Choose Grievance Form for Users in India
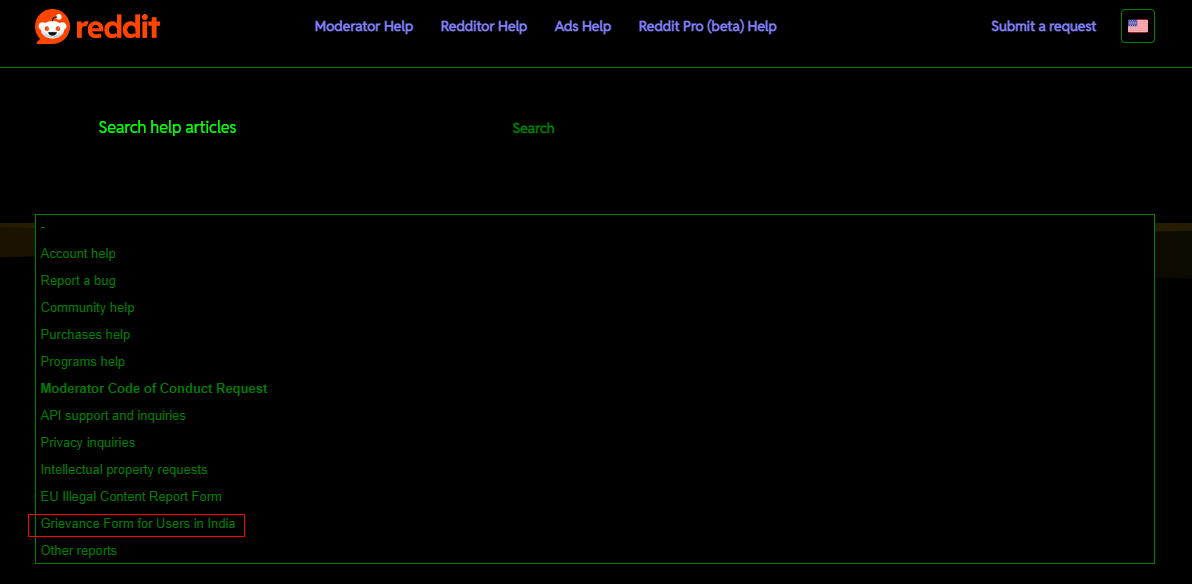Screen dimensions: 1192x584 [594, 524]
